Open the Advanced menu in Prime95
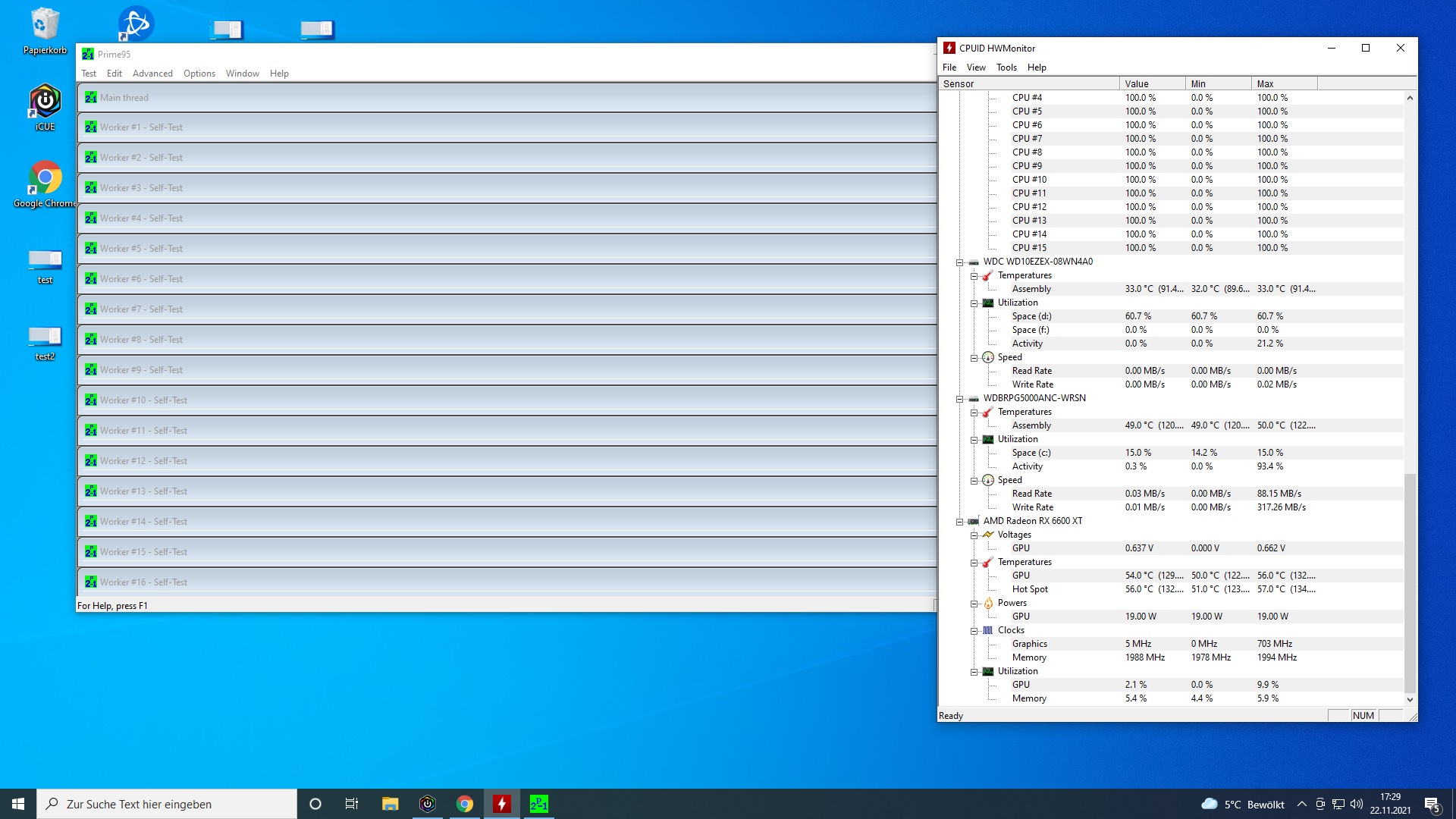 tap(152, 74)
